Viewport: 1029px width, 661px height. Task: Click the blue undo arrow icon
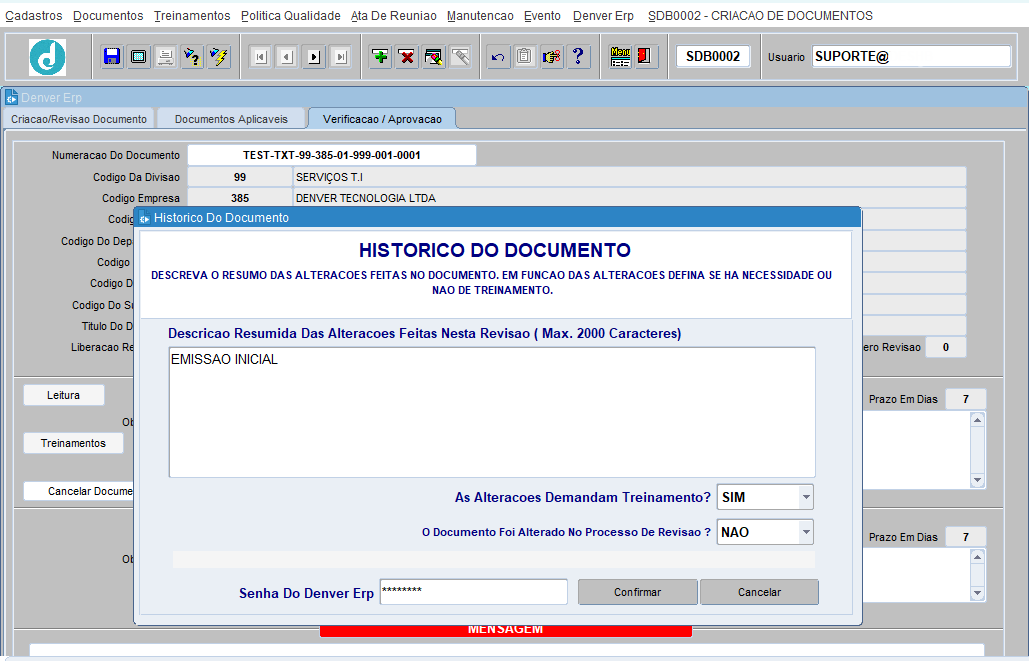pos(498,56)
